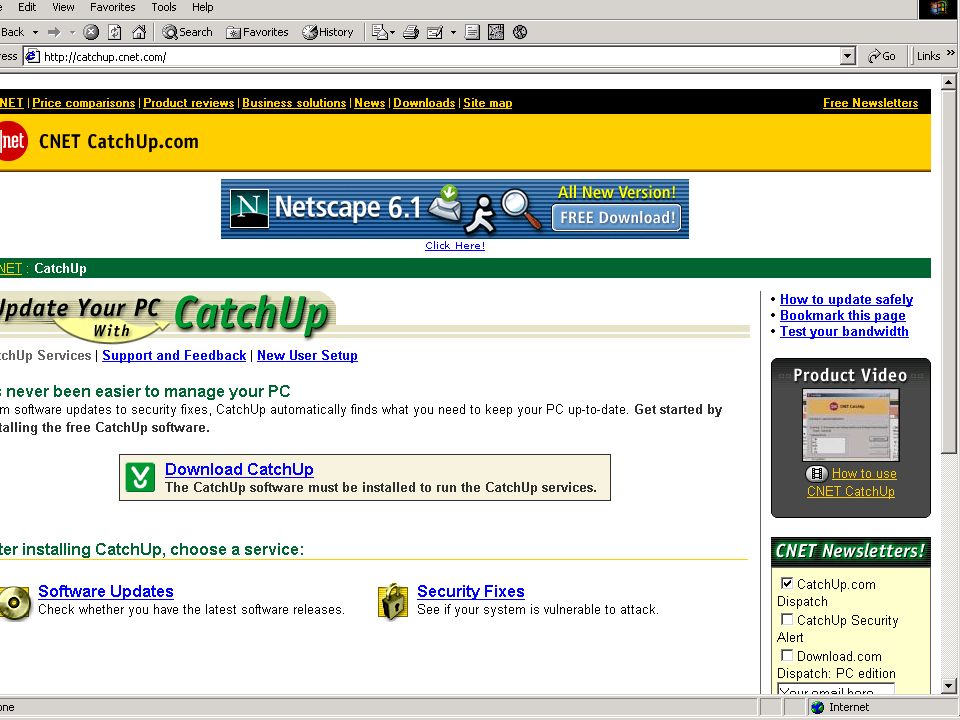960x720 pixels.
Task: Open the Business solutions link
Action: (294, 103)
